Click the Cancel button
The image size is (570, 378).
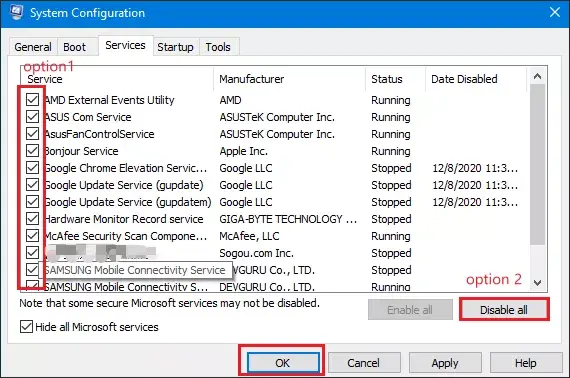pyautogui.click(x=364, y=362)
